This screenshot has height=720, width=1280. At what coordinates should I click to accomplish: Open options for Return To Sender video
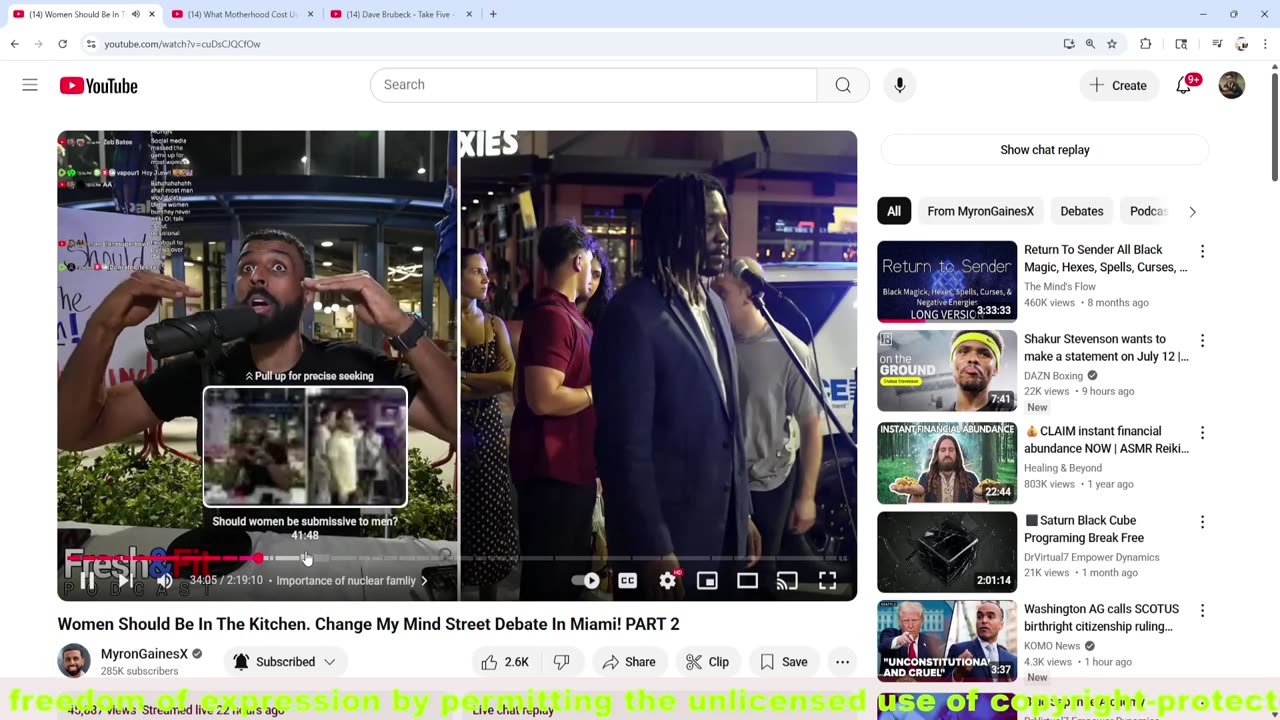point(1202,252)
